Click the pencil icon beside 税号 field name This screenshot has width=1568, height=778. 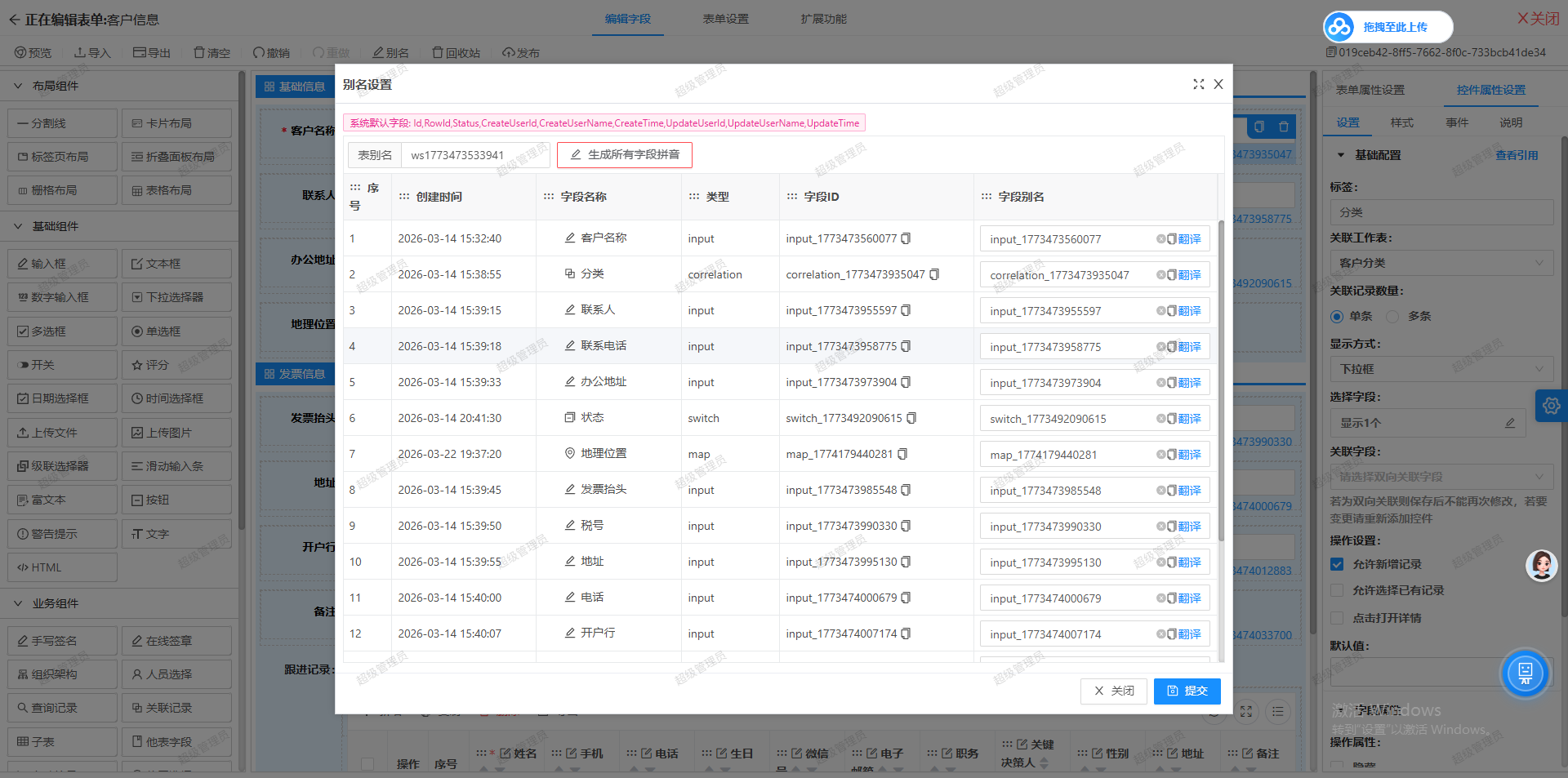point(570,525)
